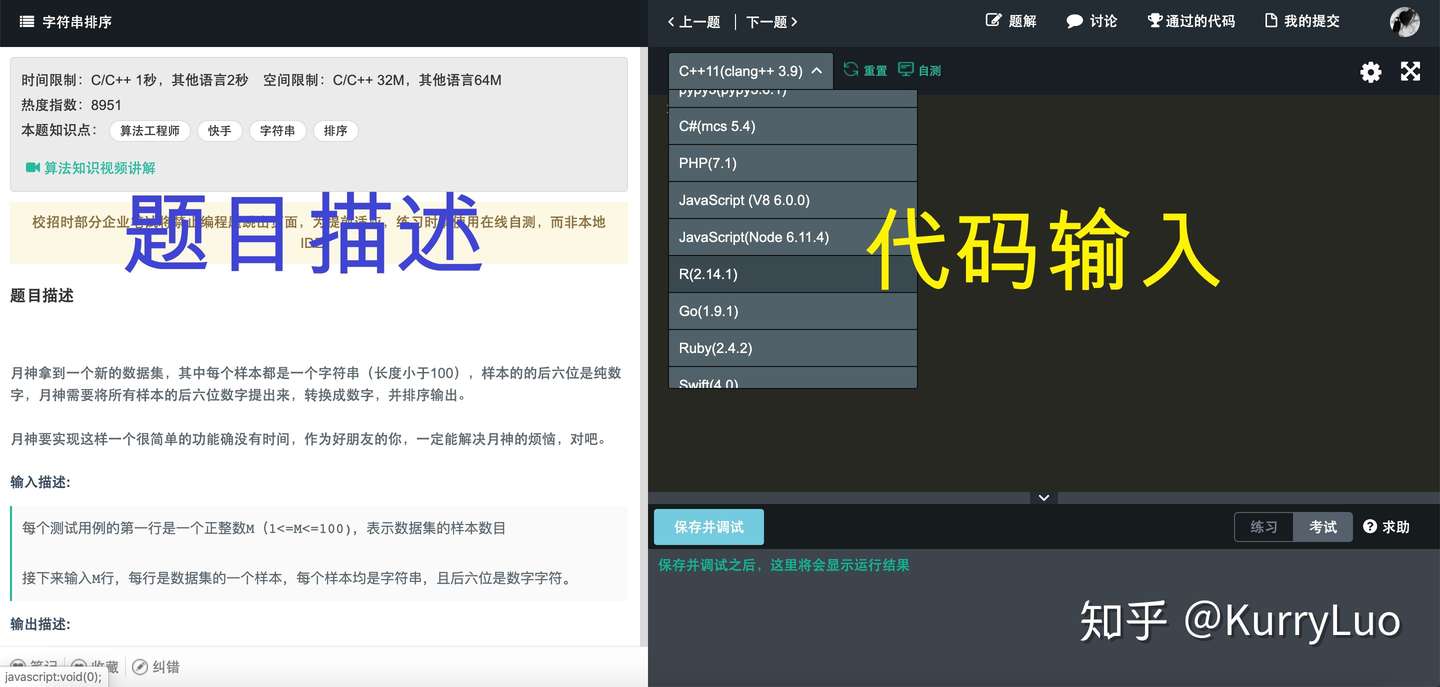Open the 题解 solution panel
Viewport: 1440px width, 687px height.
pos(1010,20)
